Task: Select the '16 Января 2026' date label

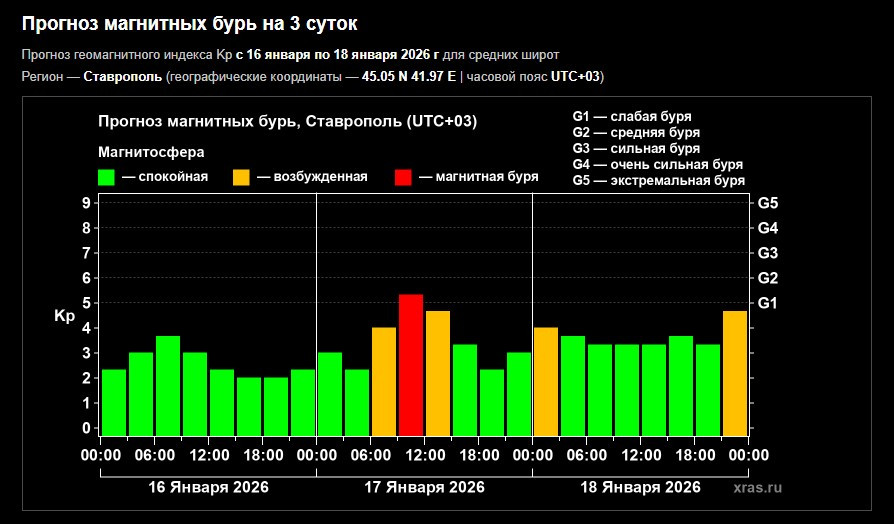Action: (x=208, y=487)
